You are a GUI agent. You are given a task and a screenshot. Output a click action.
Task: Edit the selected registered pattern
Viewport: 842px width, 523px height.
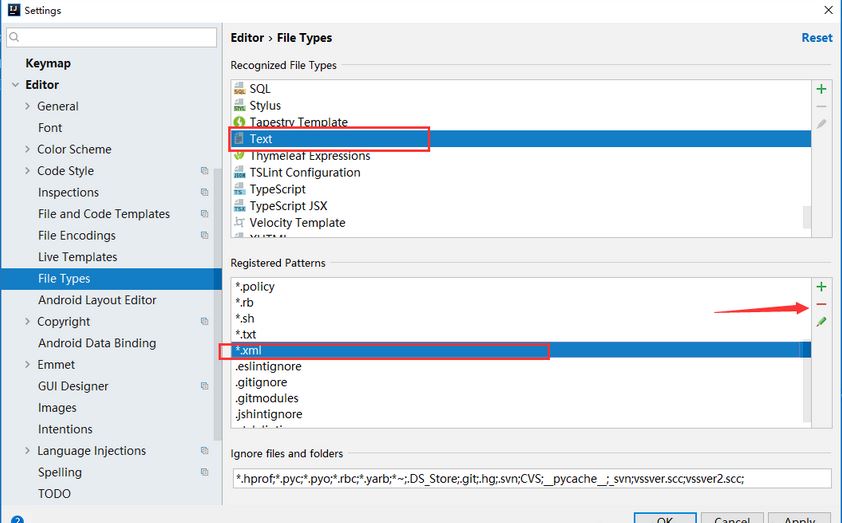[821, 322]
